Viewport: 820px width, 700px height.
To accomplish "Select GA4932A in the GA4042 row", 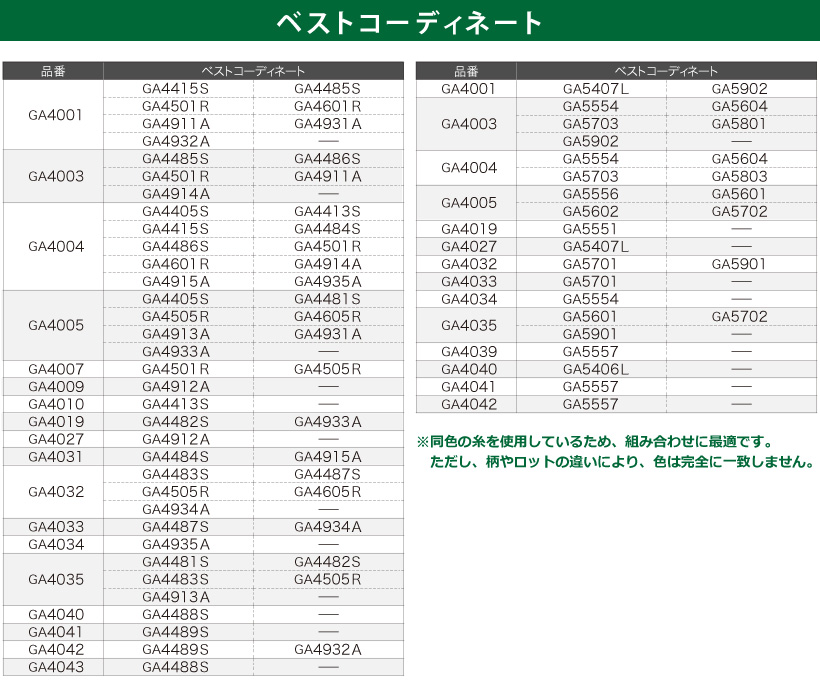I will pyautogui.click(x=327, y=649).
